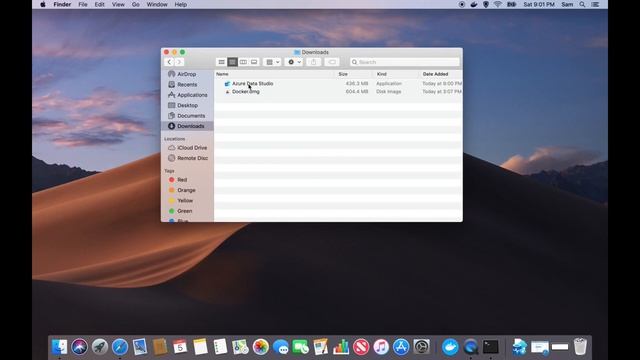640x360 pixels.
Task: Open Remote Disc in the sidebar
Action: tap(187, 158)
